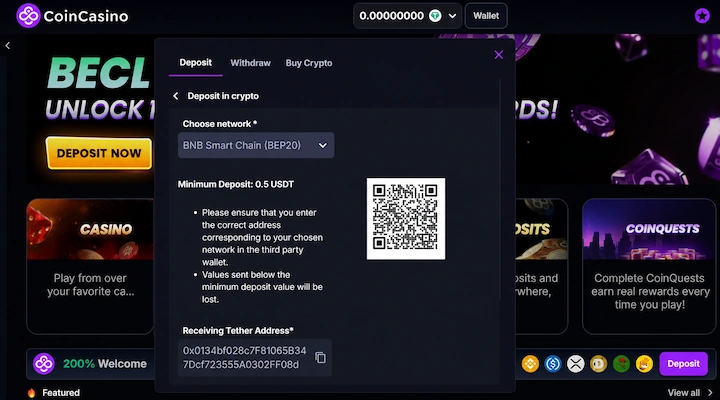The width and height of the screenshot is (720, 400).
Task: Open the Casino card
Action: [90, 266]
